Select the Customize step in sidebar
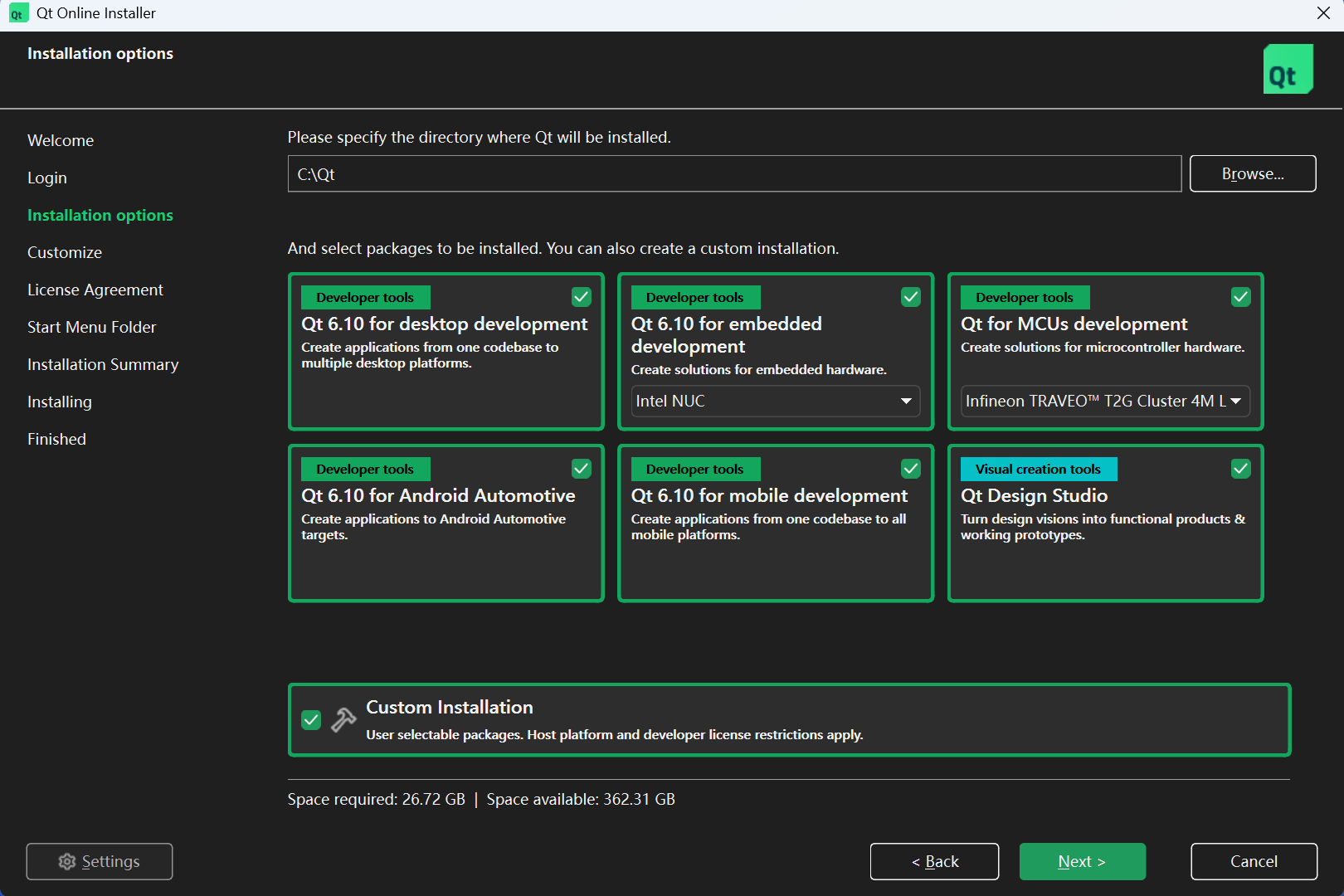 pyautogui.click(x=65, y=252)
